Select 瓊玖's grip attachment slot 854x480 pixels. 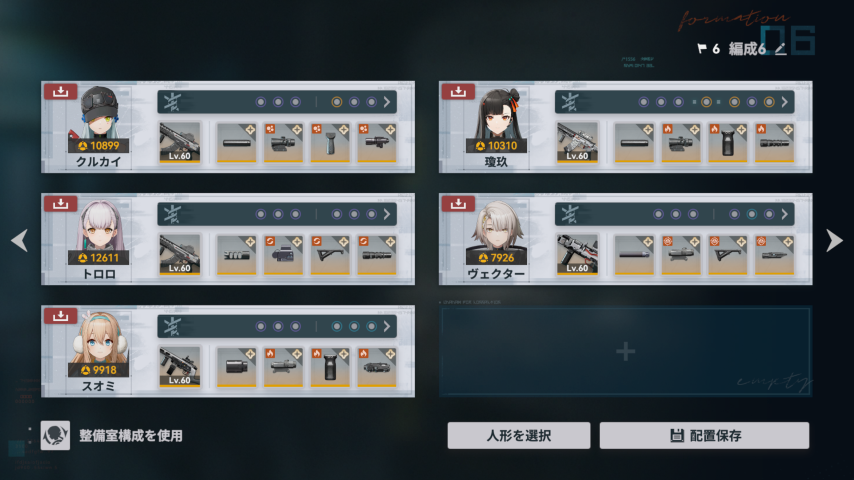coord(728,142)
